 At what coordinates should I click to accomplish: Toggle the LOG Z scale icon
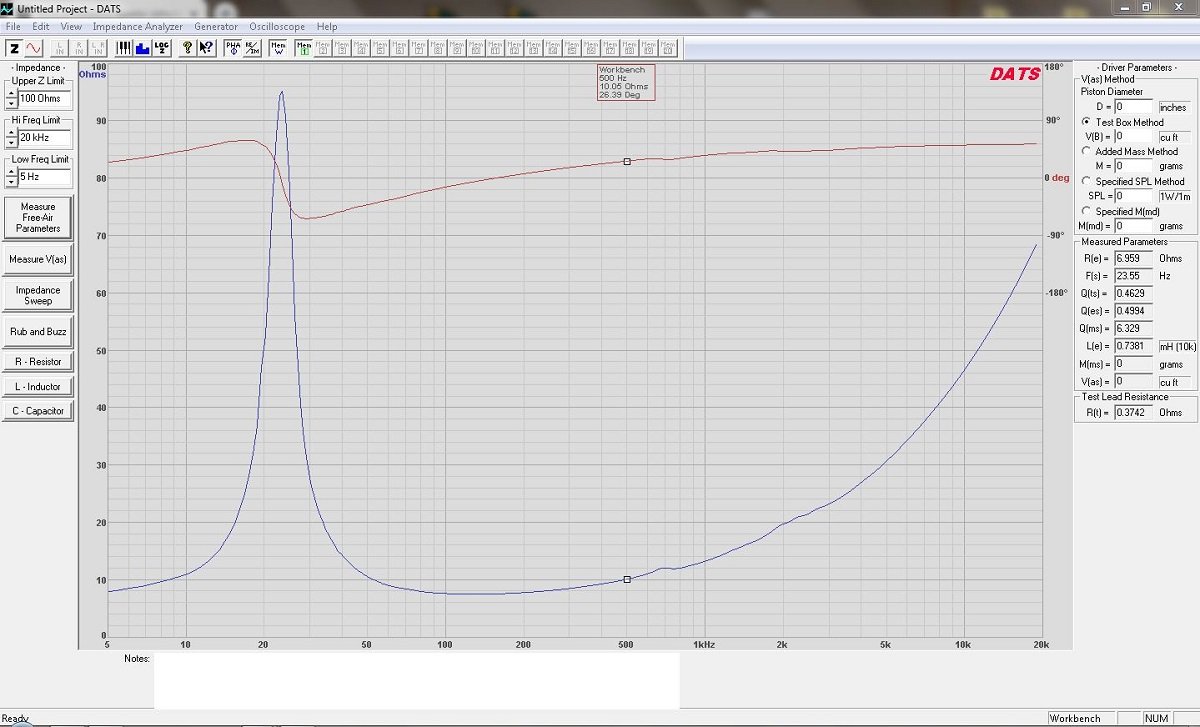coord(161,47)
